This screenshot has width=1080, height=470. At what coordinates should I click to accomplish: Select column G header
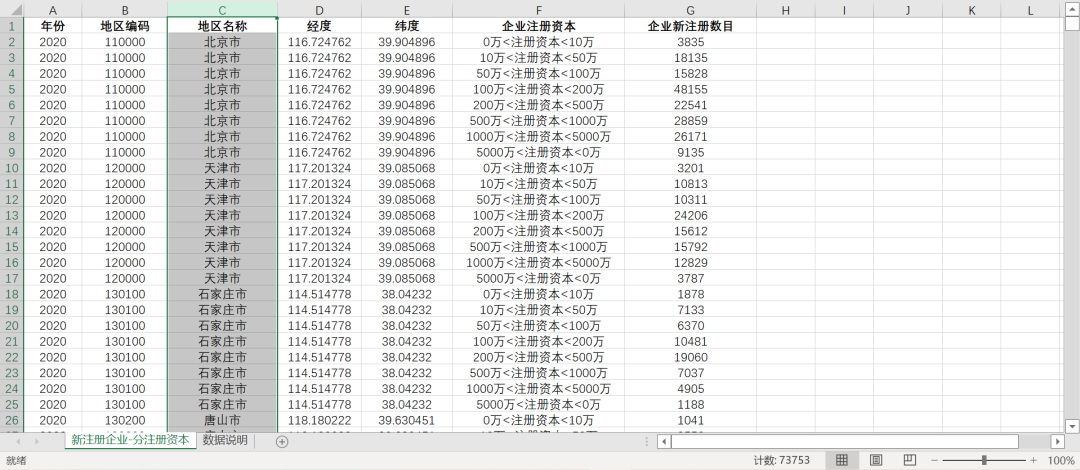pos(691,10)
